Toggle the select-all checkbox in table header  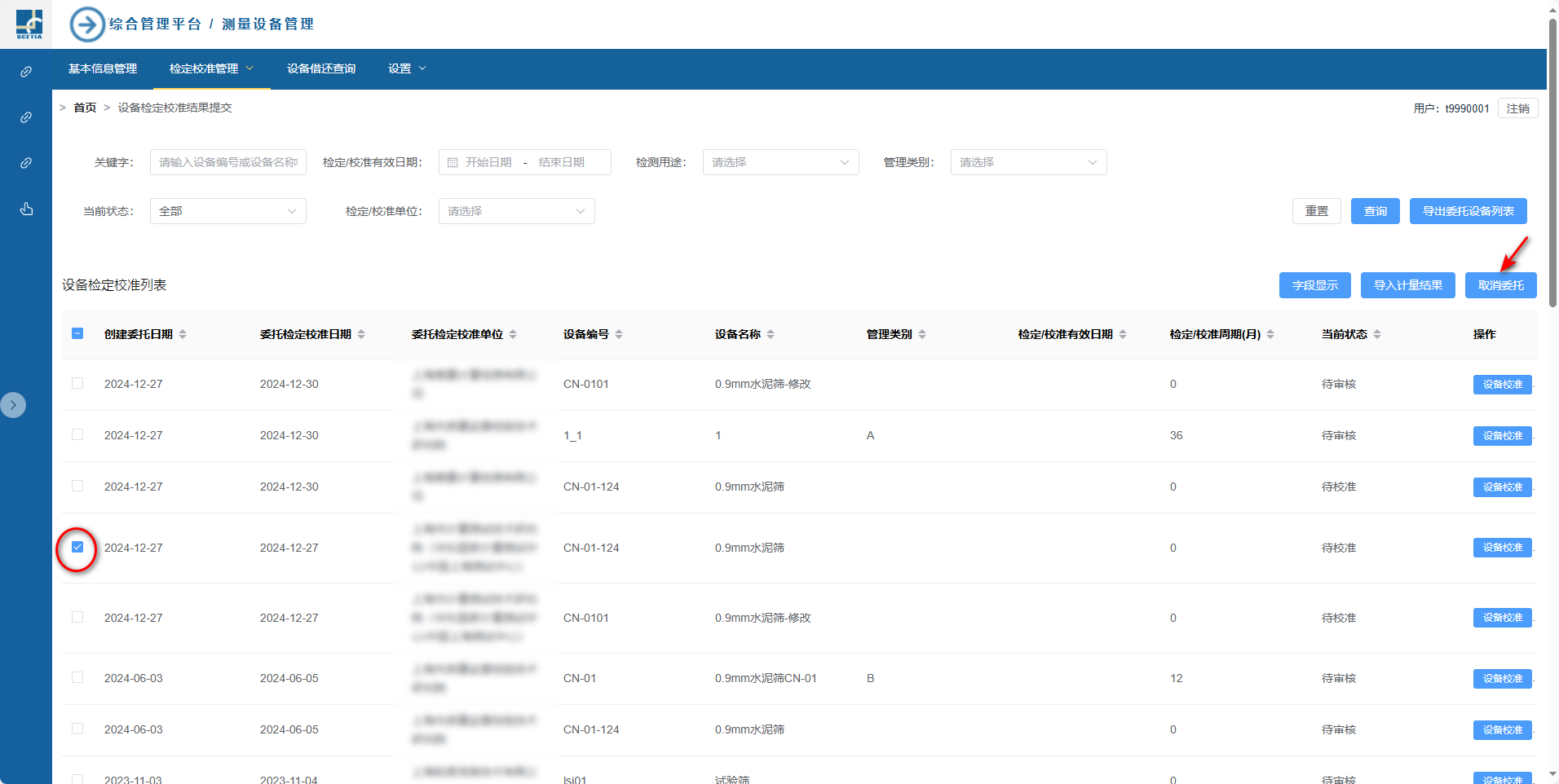(x=77, y=333)
